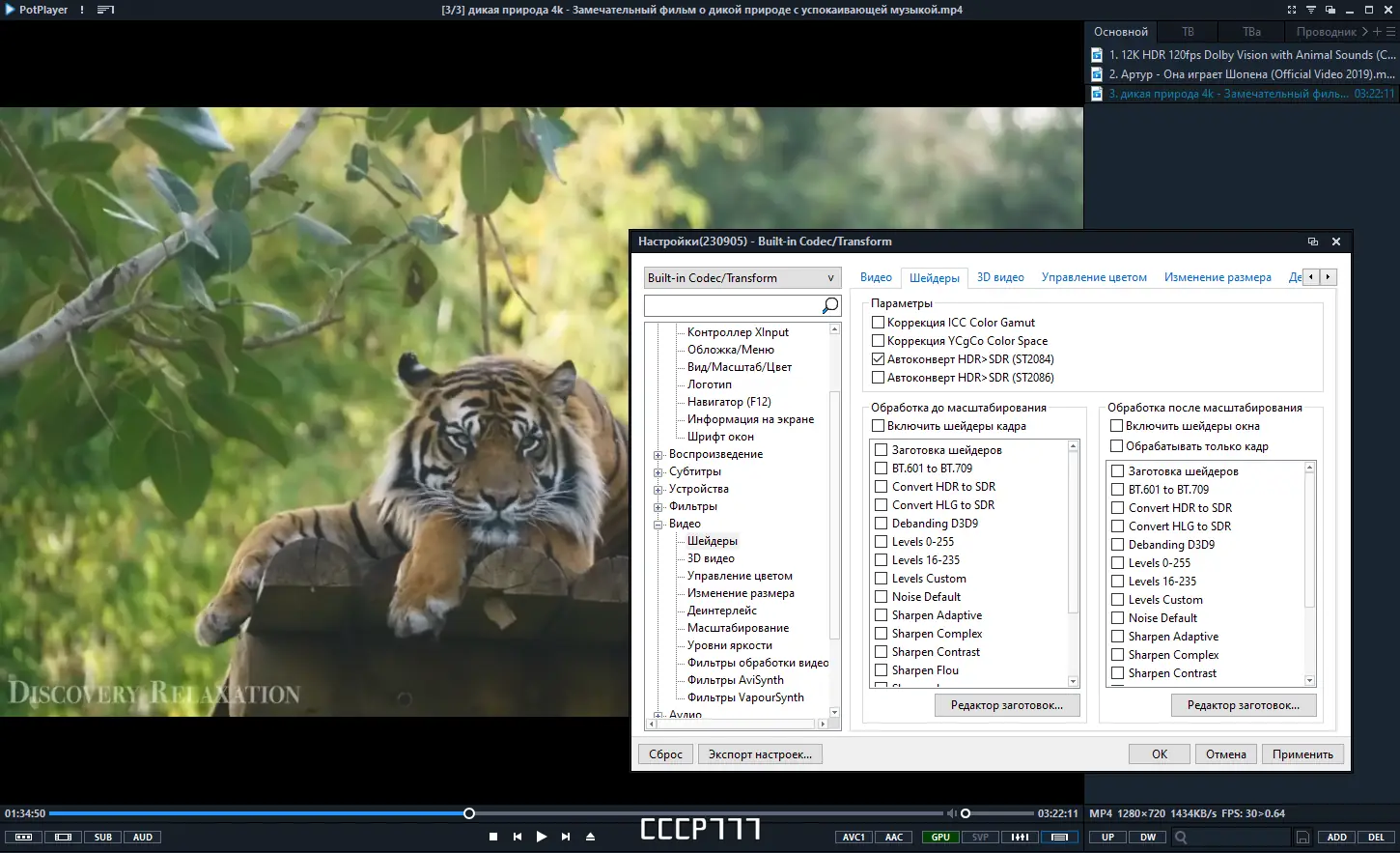Viewport: 1400px width, 853px height.
Task: Click the SUB subtitles button
Action: coord(103,838)
